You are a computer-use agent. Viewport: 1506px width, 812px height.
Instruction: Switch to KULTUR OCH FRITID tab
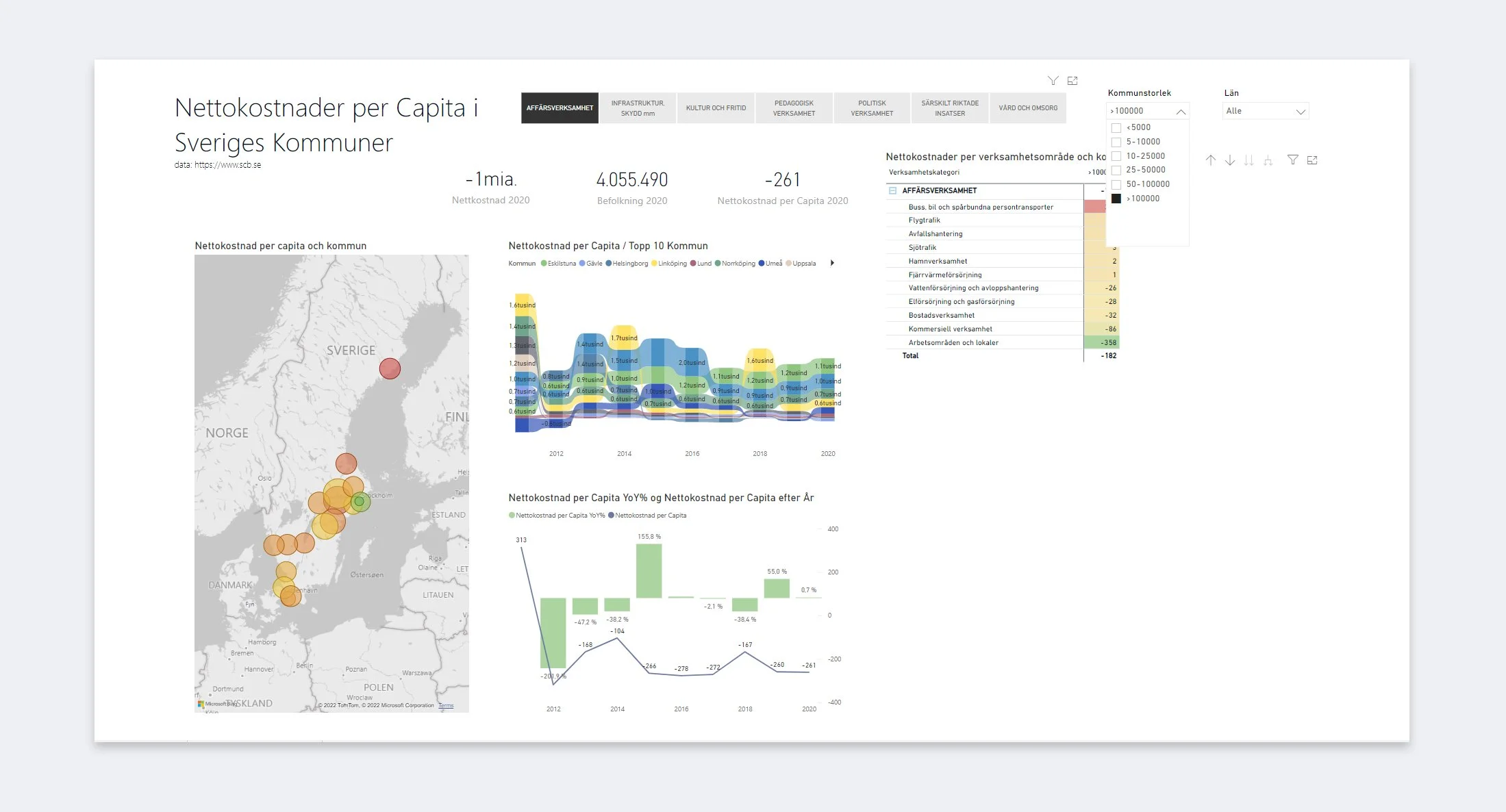click(x=716, y=108)
